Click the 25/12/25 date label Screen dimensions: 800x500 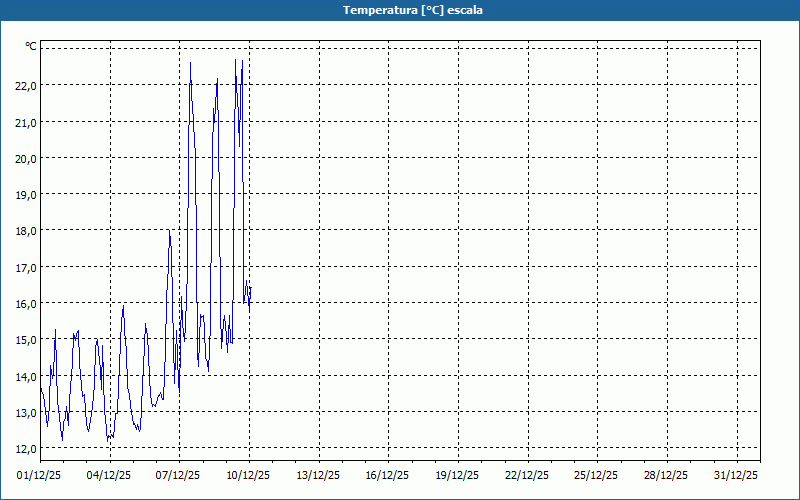597,475
